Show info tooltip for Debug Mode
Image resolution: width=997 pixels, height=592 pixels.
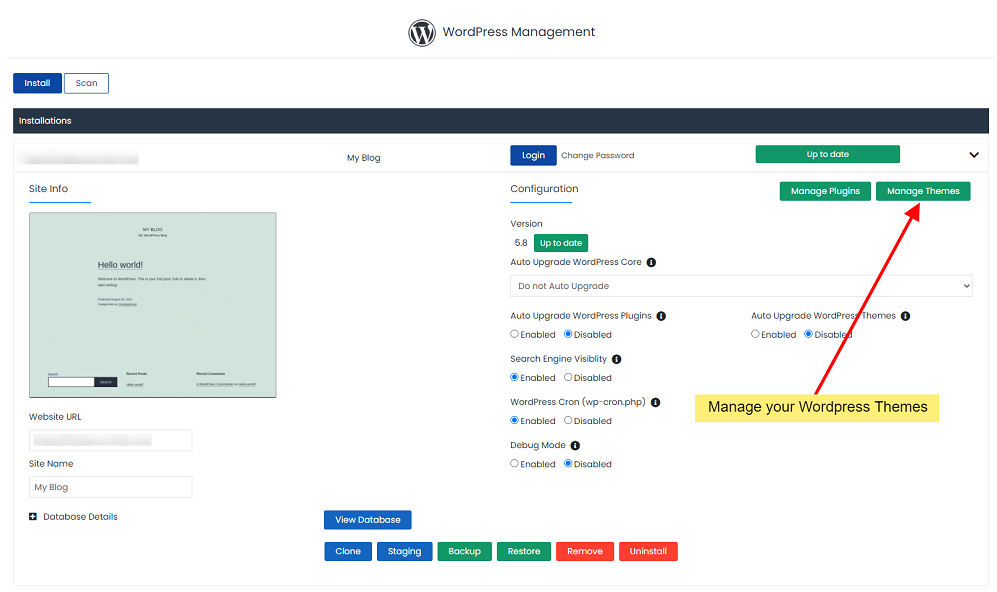click(x=575, y=444)
